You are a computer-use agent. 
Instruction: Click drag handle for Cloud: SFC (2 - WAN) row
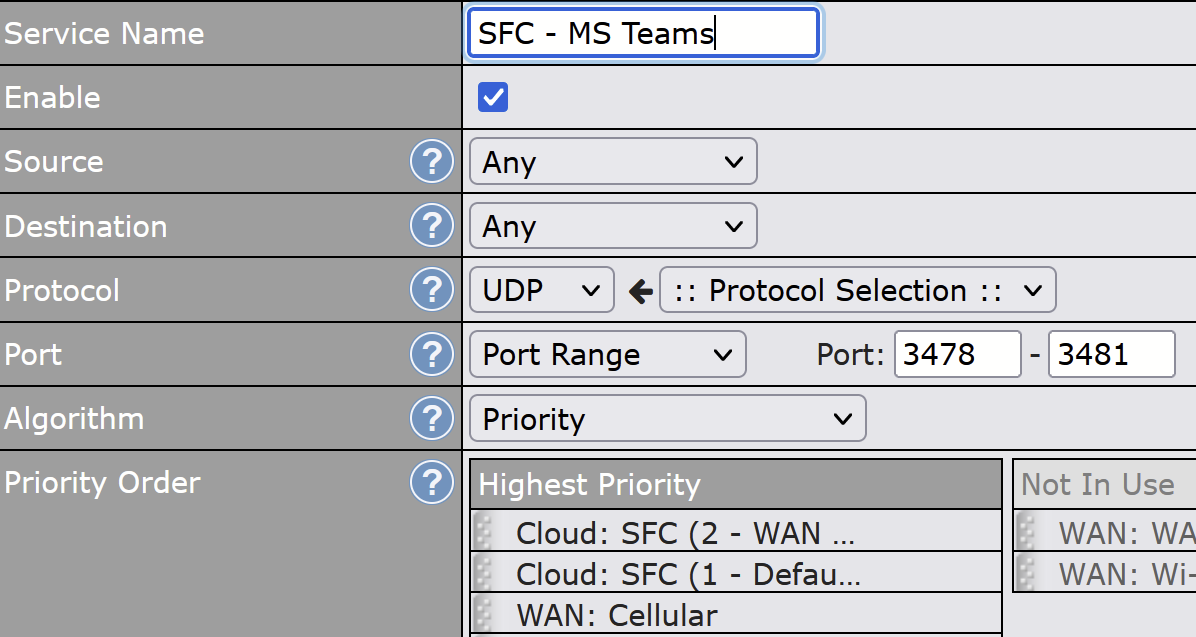click(485, 532)
